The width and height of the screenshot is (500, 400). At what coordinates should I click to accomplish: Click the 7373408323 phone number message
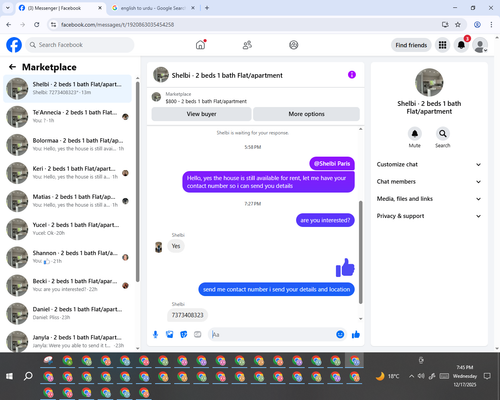click(187, 315)
